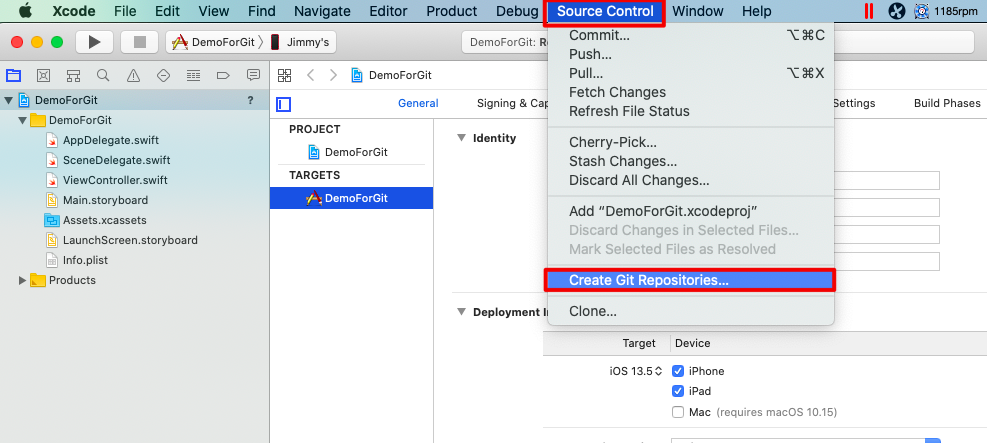Expand the Products folder triangle
This screenshot has width=987, height=443.
coord(23,281)
